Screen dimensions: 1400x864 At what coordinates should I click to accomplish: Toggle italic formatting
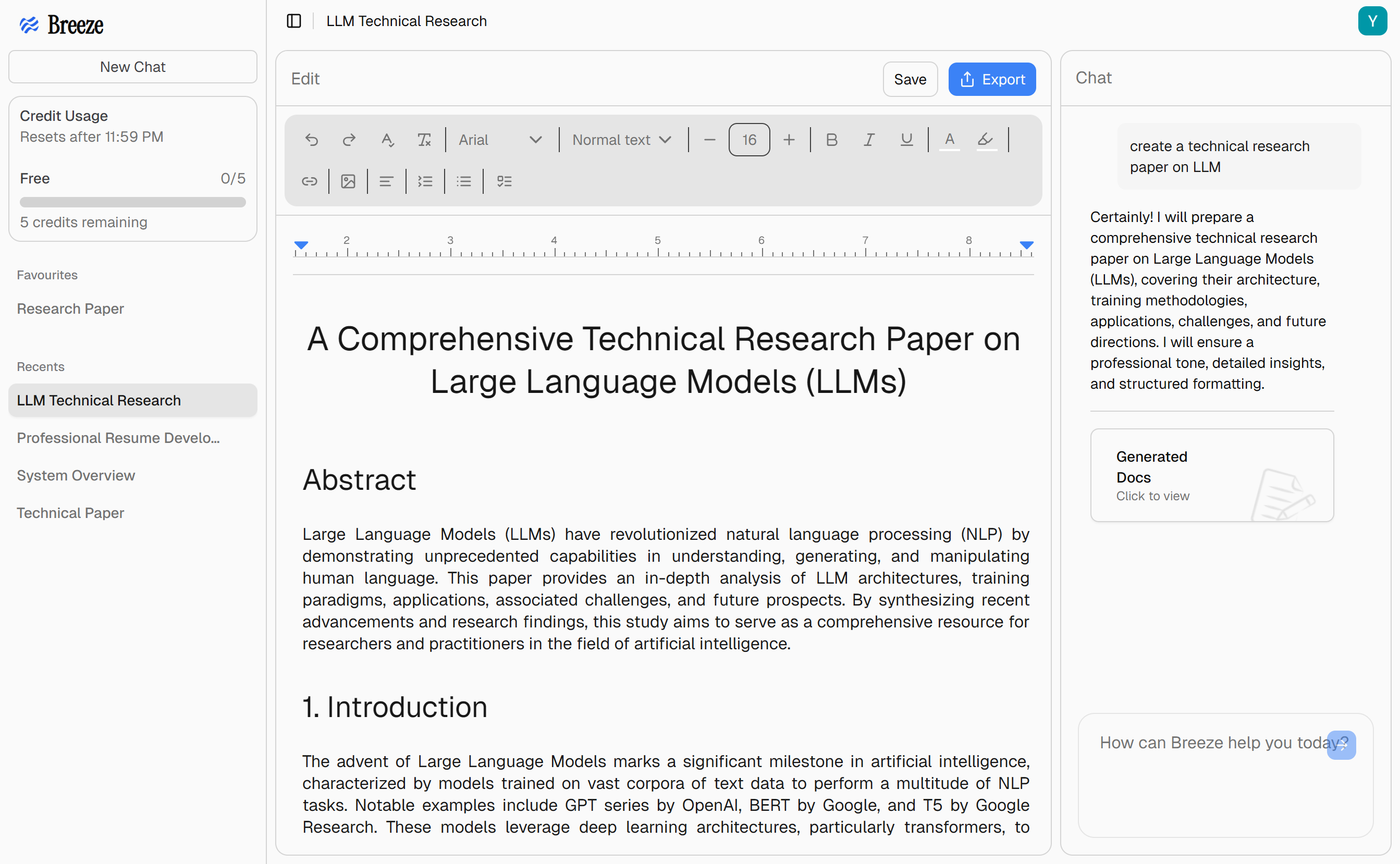coord(868,140)
